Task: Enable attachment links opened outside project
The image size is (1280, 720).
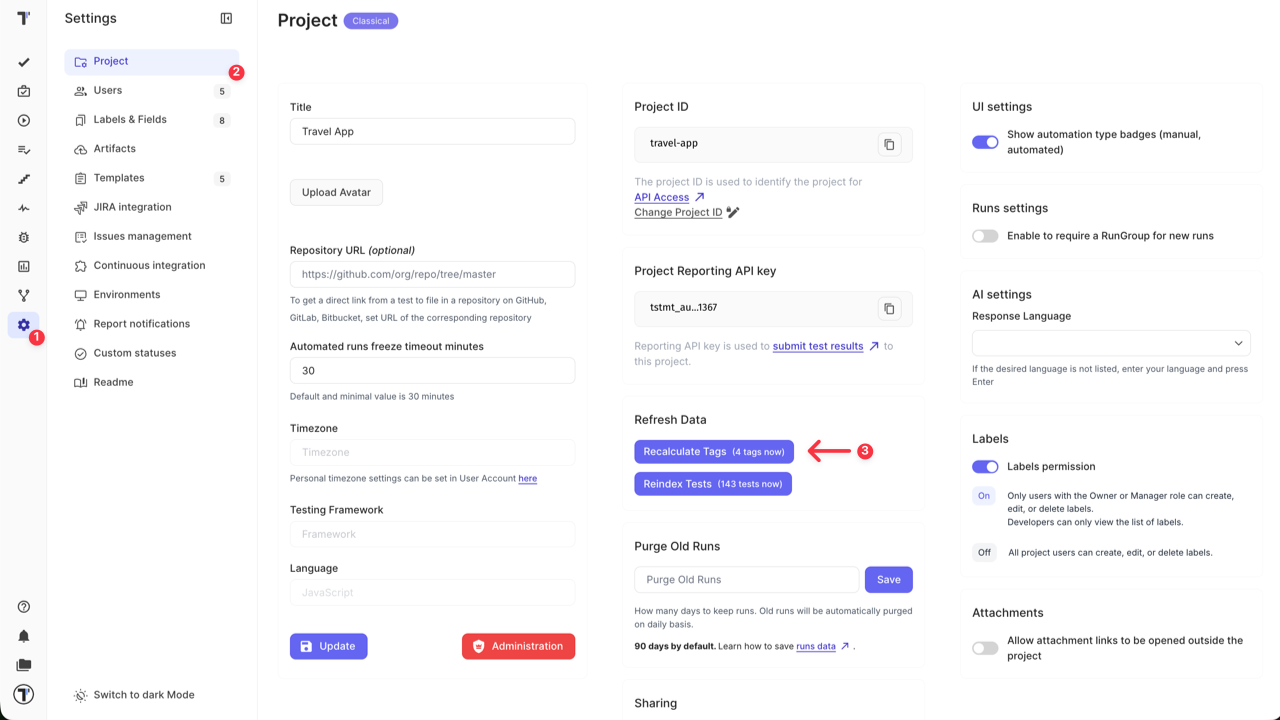Action: pos(985,648)
